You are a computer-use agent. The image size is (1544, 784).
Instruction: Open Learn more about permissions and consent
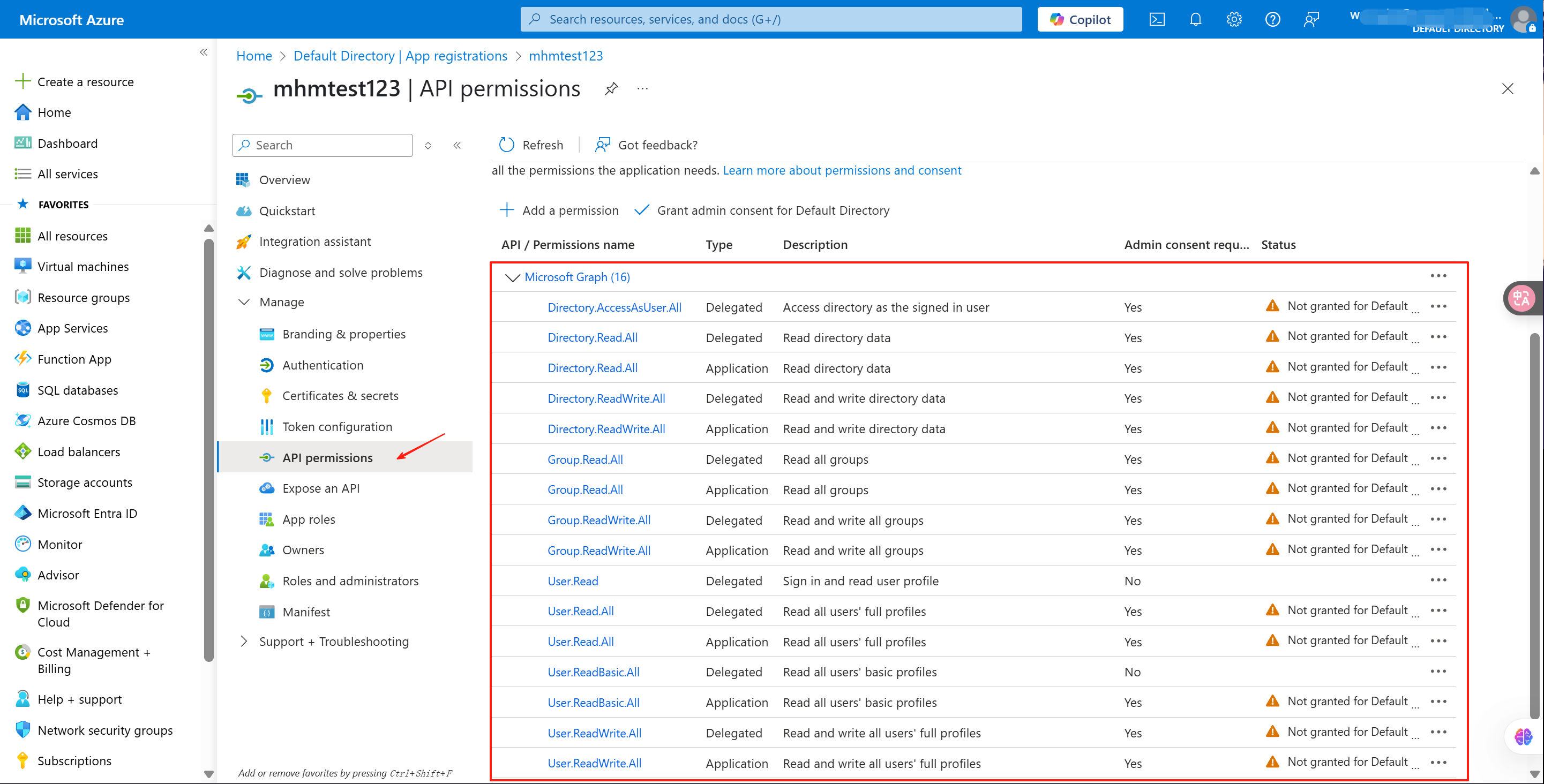pyautogui.click(x=842, y=170)
